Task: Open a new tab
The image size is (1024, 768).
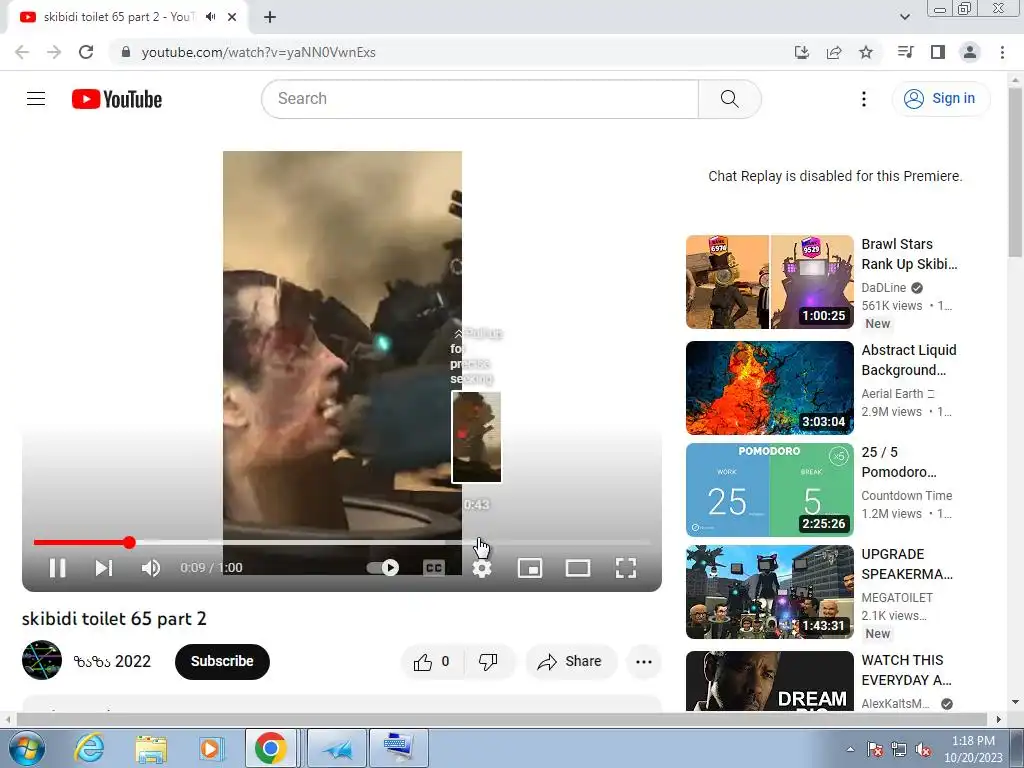Action: (x=270, y=17)
